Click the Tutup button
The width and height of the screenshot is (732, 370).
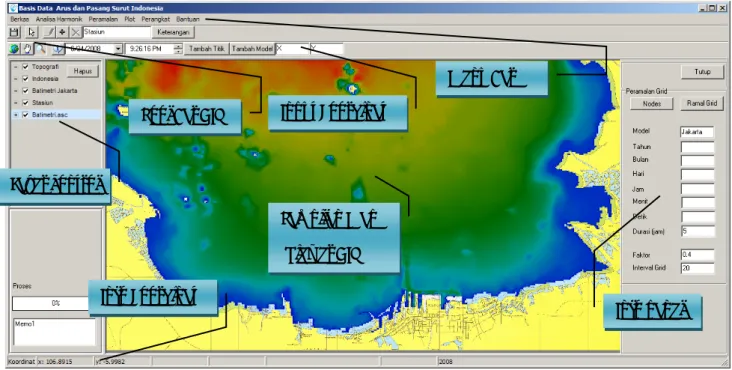(702, 72)
